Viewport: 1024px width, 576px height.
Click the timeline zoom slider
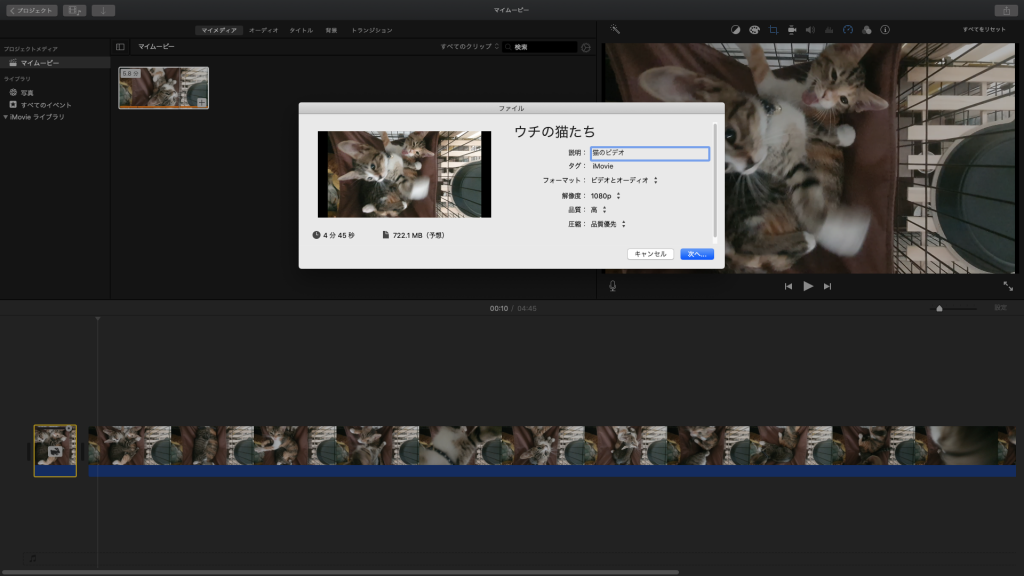coord(939,309)
